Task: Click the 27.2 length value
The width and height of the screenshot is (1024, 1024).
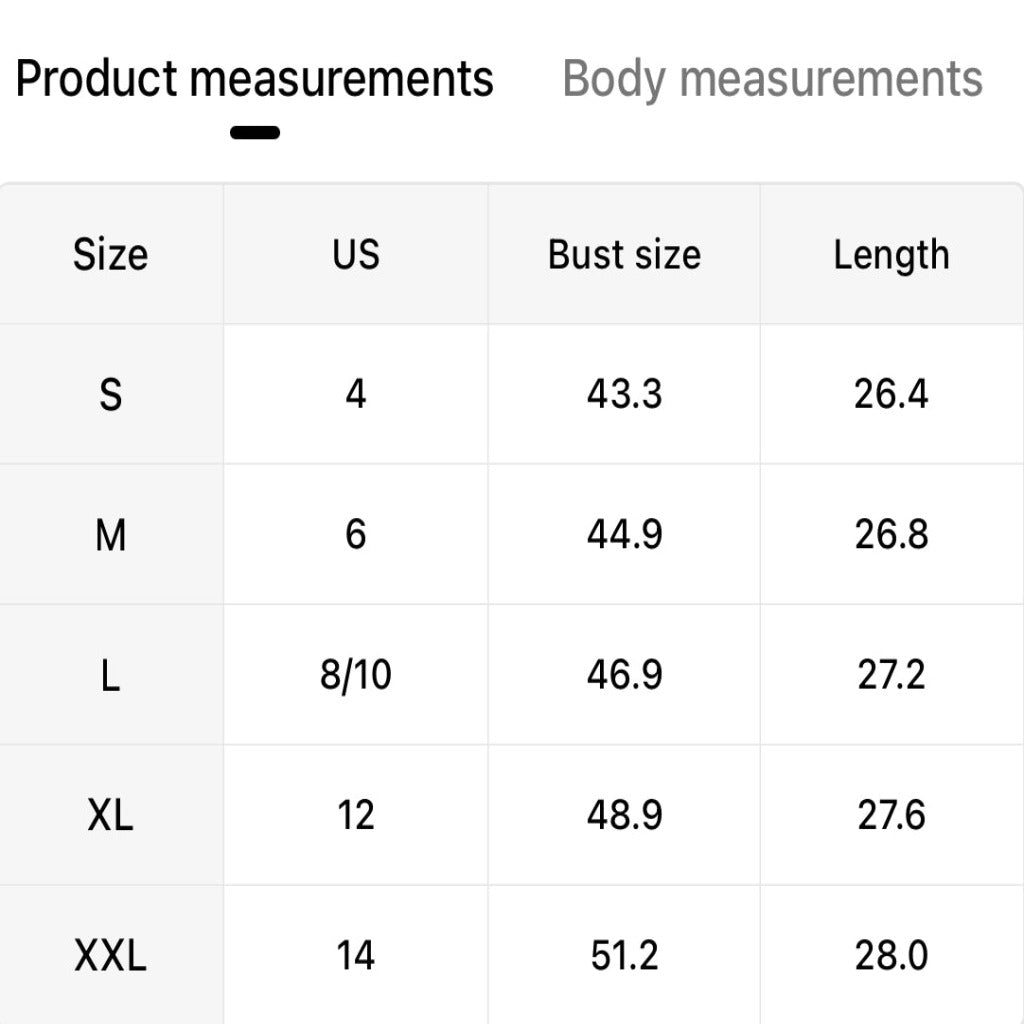Action: click(891, 675)
